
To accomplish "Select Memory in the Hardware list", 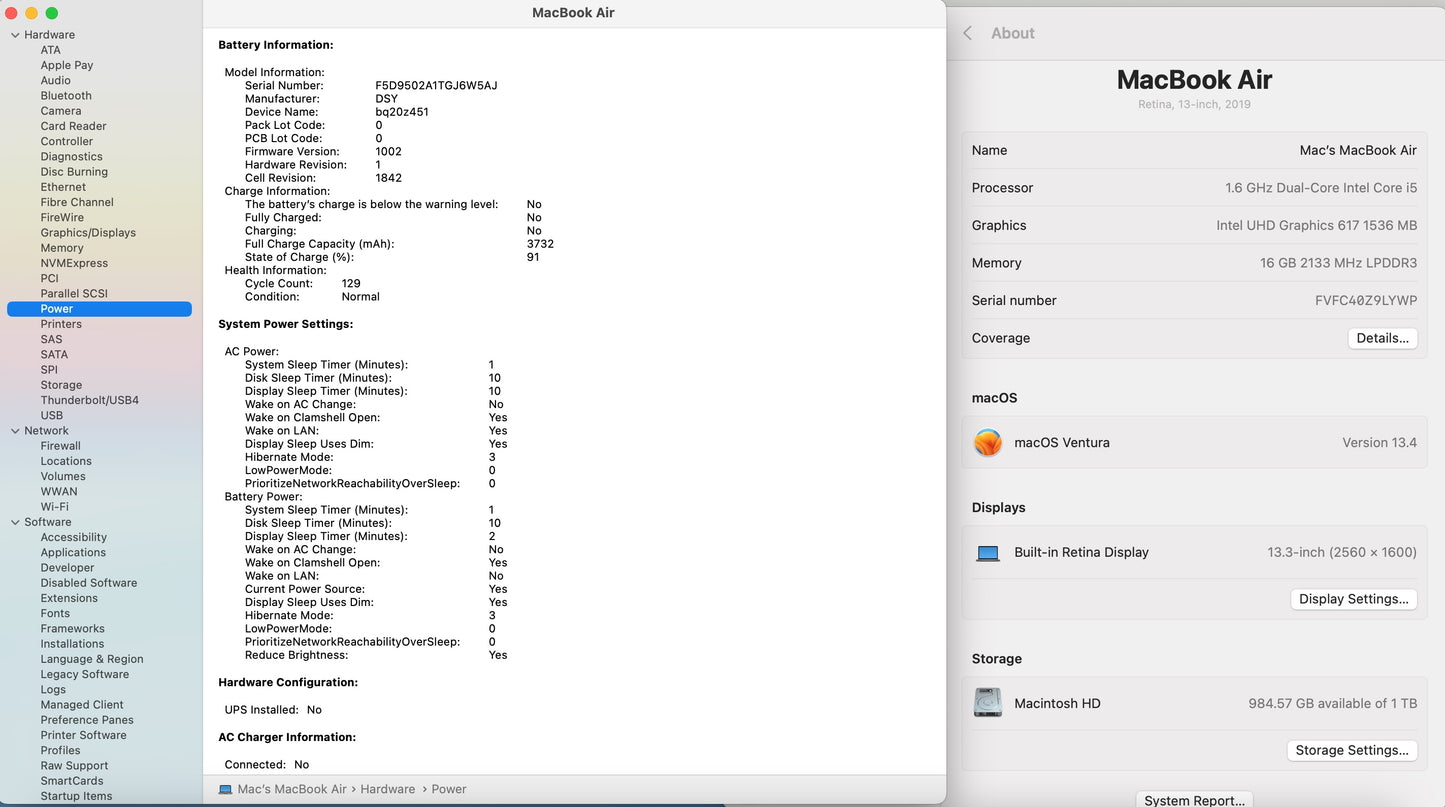I will coord(62,248).
